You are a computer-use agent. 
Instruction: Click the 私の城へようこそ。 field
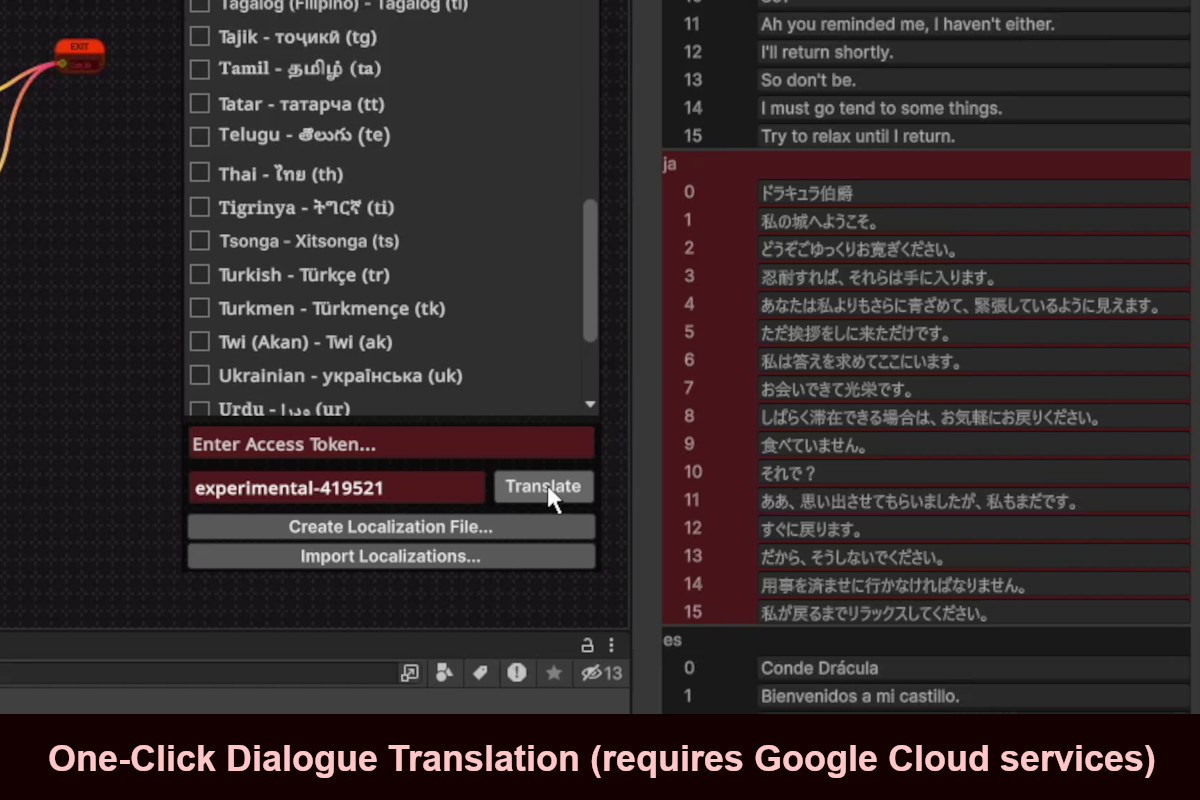coord(974,221)
